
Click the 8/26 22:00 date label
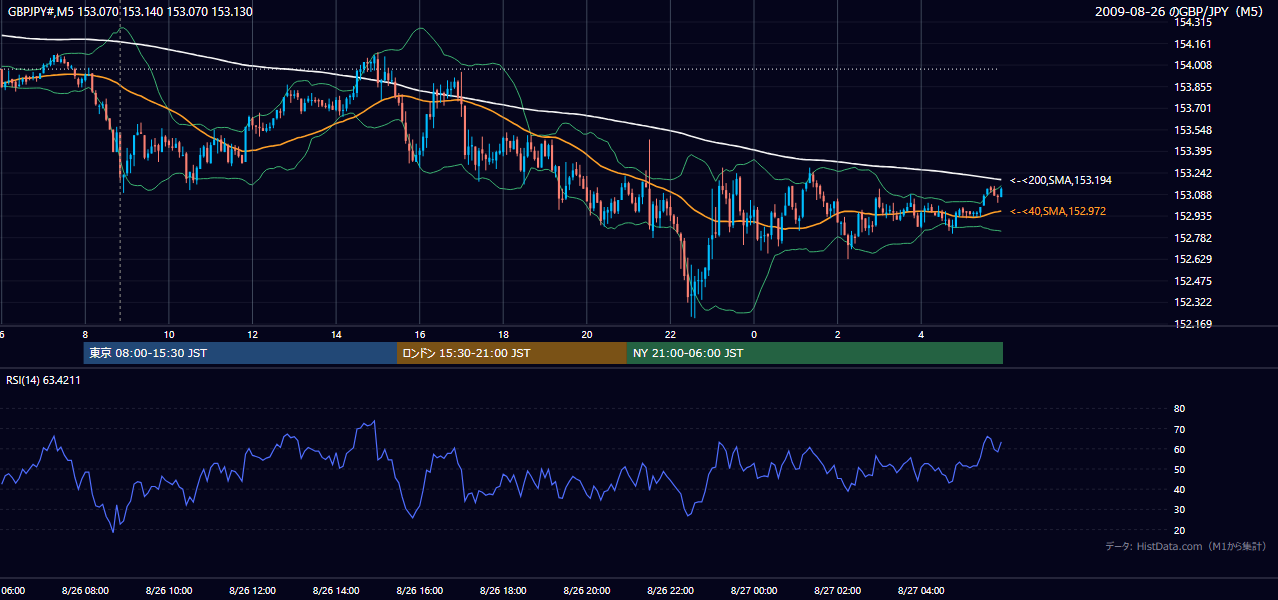click(x=671, y=591)
